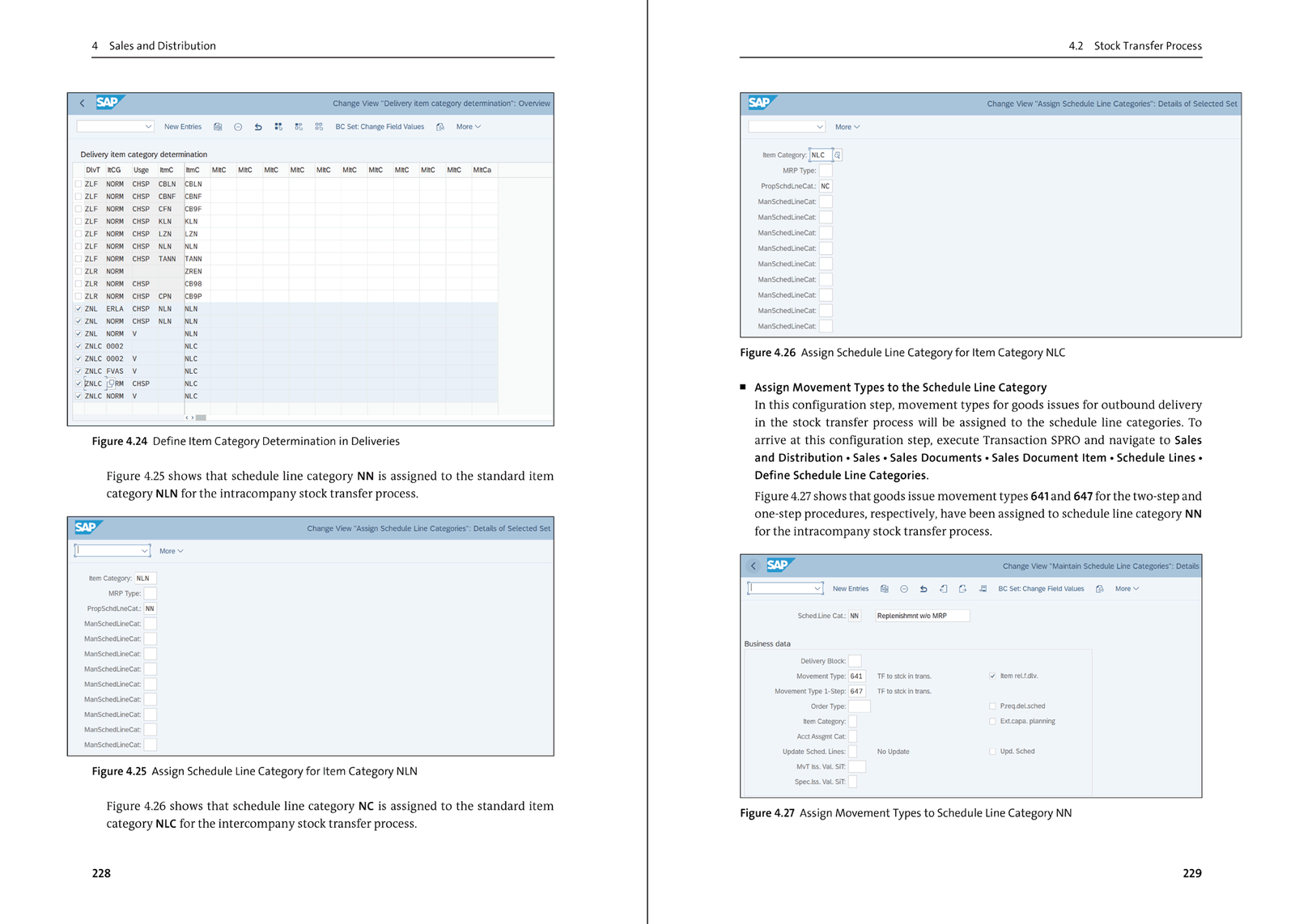The height and width of the screenshot is (924, 1295).
Task: Click MItCa column header
Action: point(482,171)
